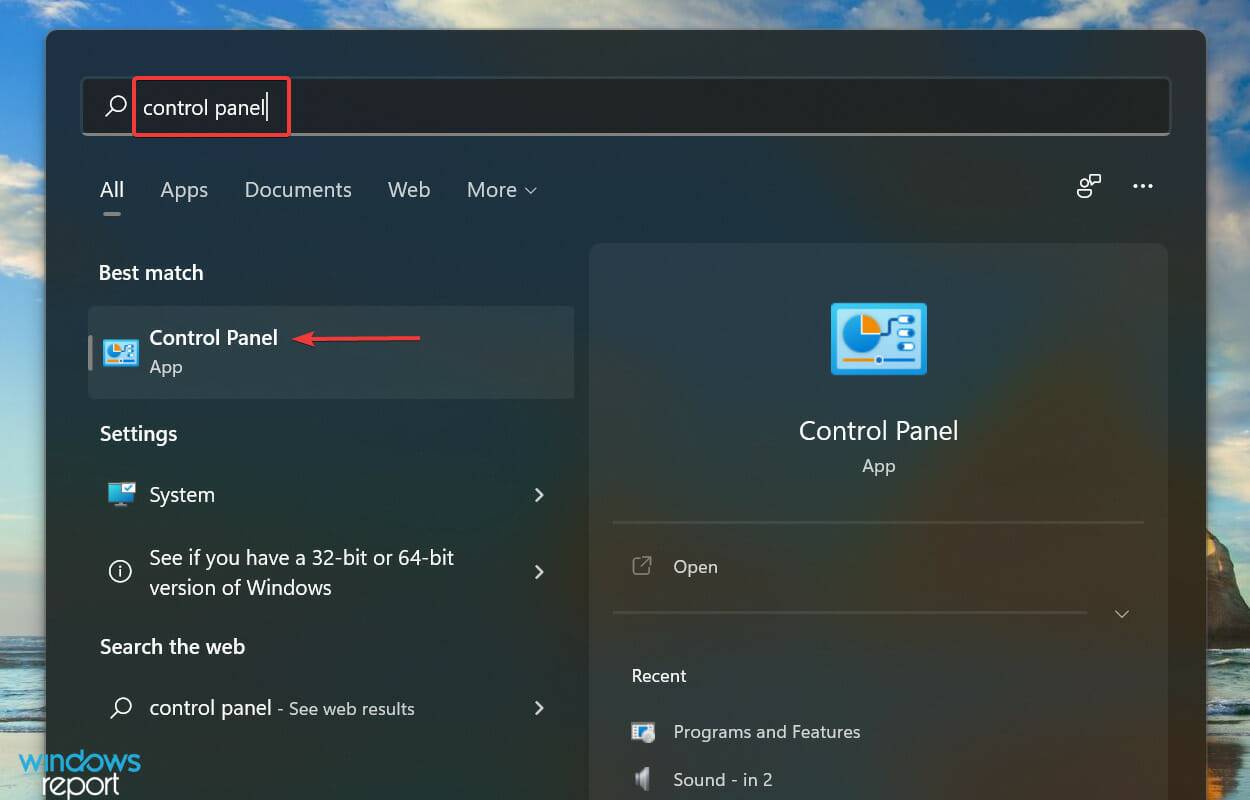Image resolution: width=1250 pixels, height=800 pixels.
Task: Click the System settings icon
Action: pos(120,494)
